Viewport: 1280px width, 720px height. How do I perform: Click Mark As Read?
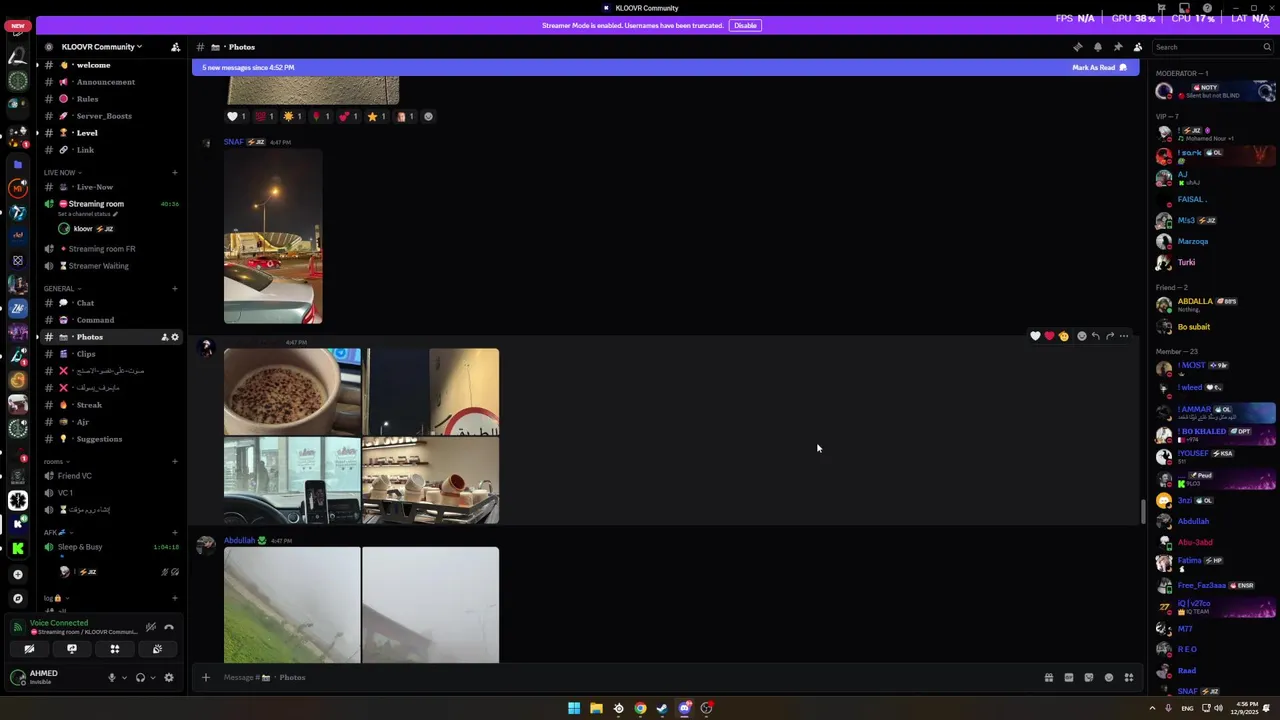[1099, 67]
